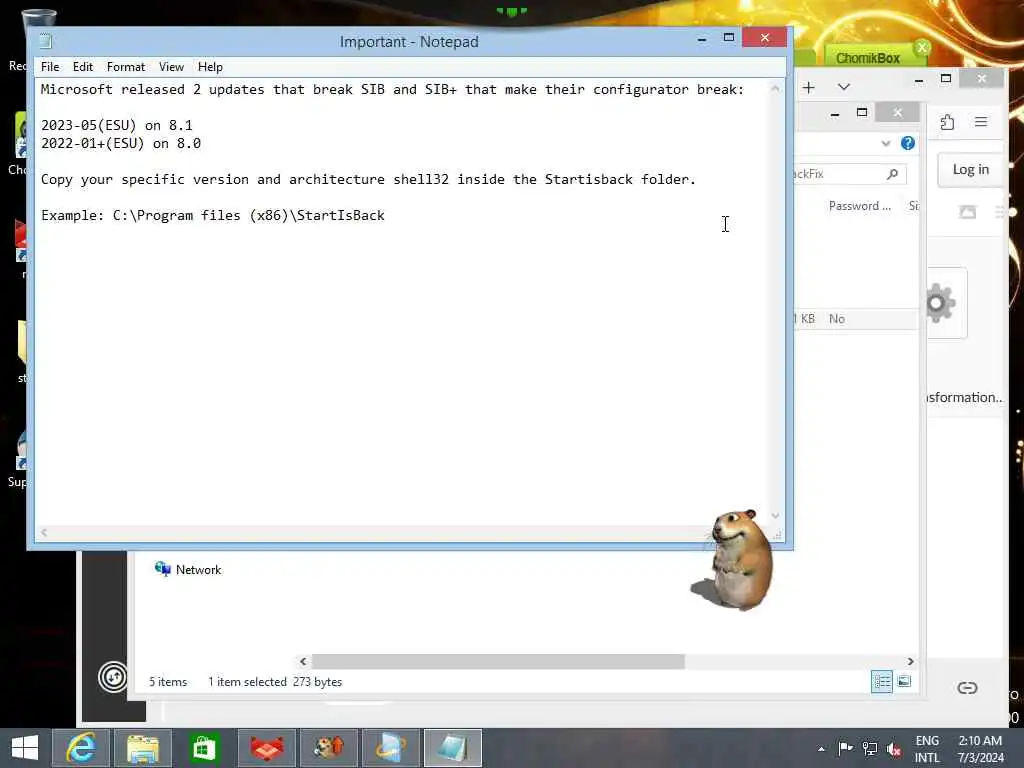Open Action Center flag icon
The width and height of the screenshot is (1024, 768).
pyautogui.click(x=845, y=748)
